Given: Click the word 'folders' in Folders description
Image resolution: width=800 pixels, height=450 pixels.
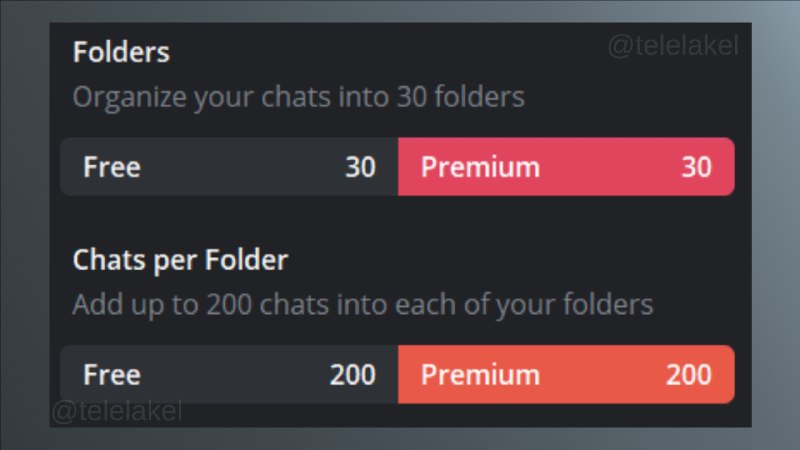Looking at the screenshot, I should coord(479,96).
